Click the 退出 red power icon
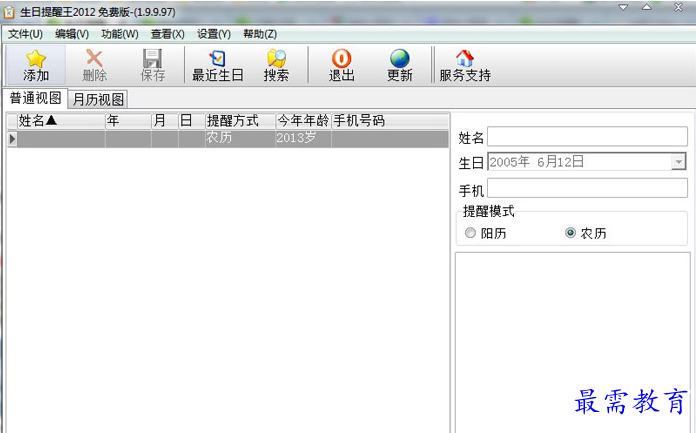Screen dimensions: 696x433 341,58
